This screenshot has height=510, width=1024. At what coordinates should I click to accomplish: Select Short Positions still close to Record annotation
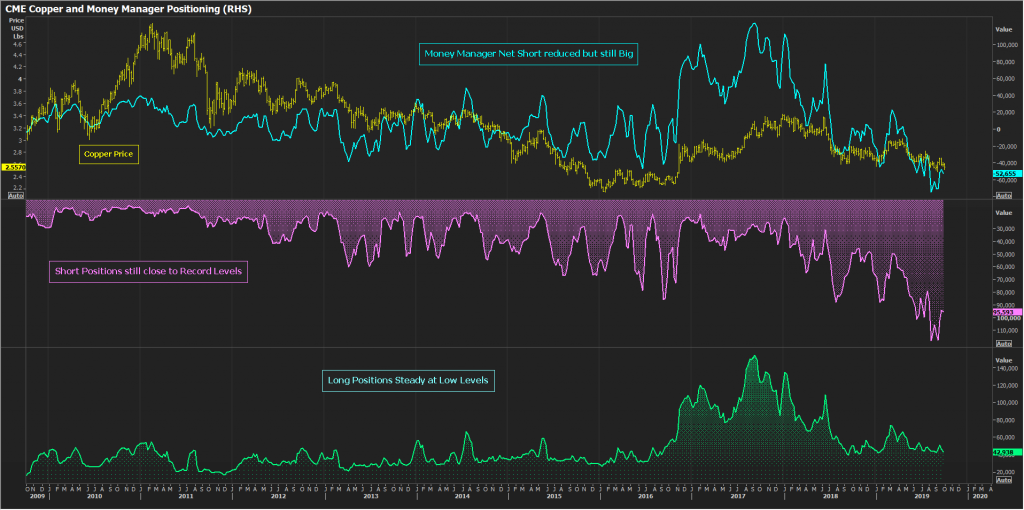point(148,270)
